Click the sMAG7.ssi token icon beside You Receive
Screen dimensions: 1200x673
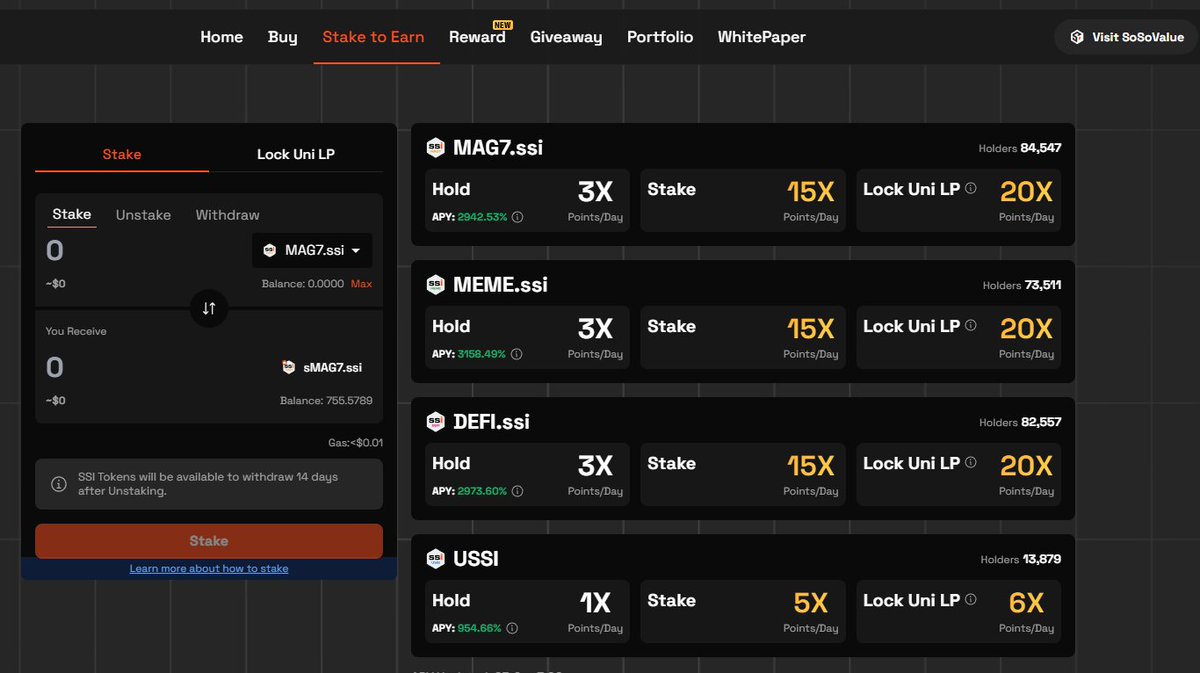coord(290,366)
